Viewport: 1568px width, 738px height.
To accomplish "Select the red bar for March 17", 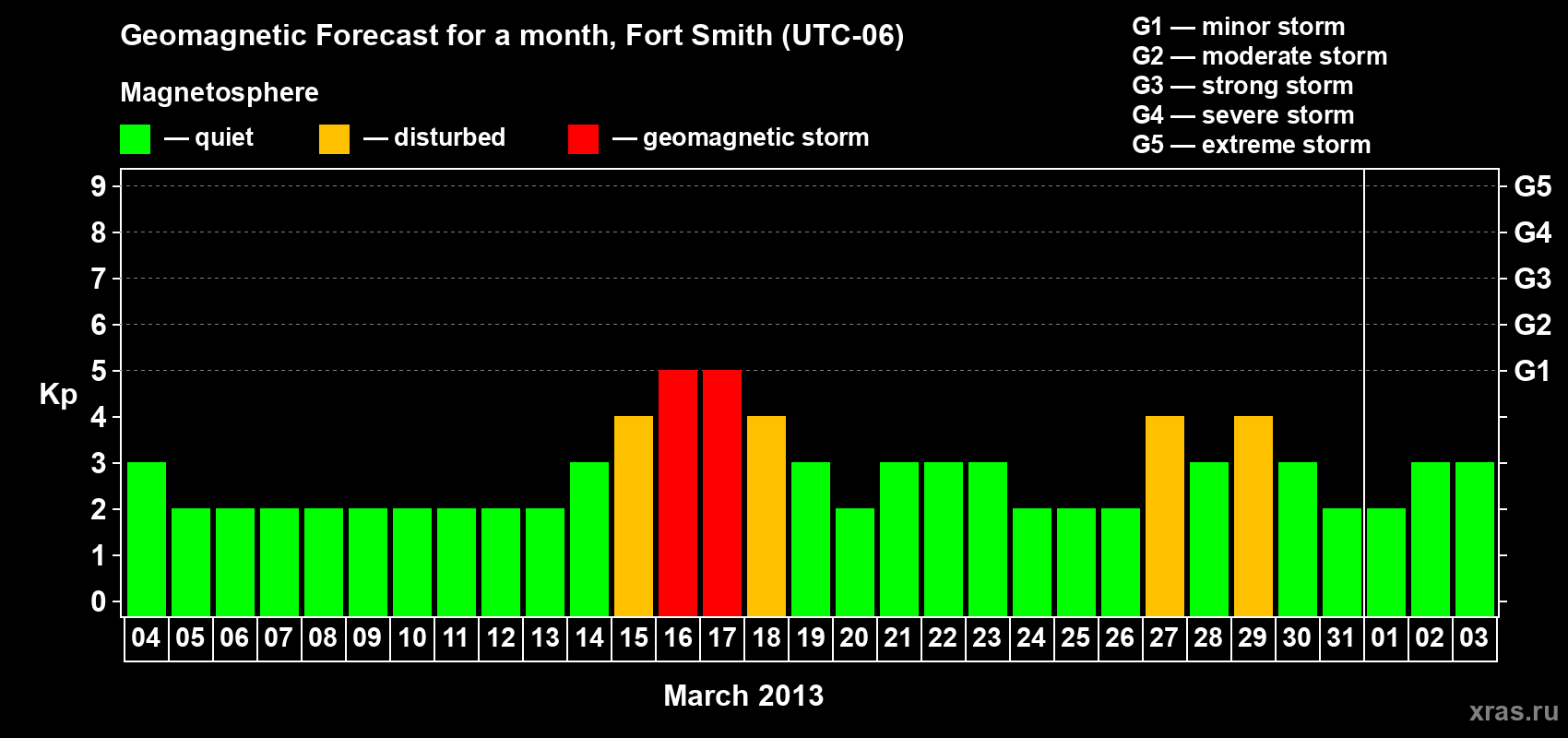I will 722,493.
